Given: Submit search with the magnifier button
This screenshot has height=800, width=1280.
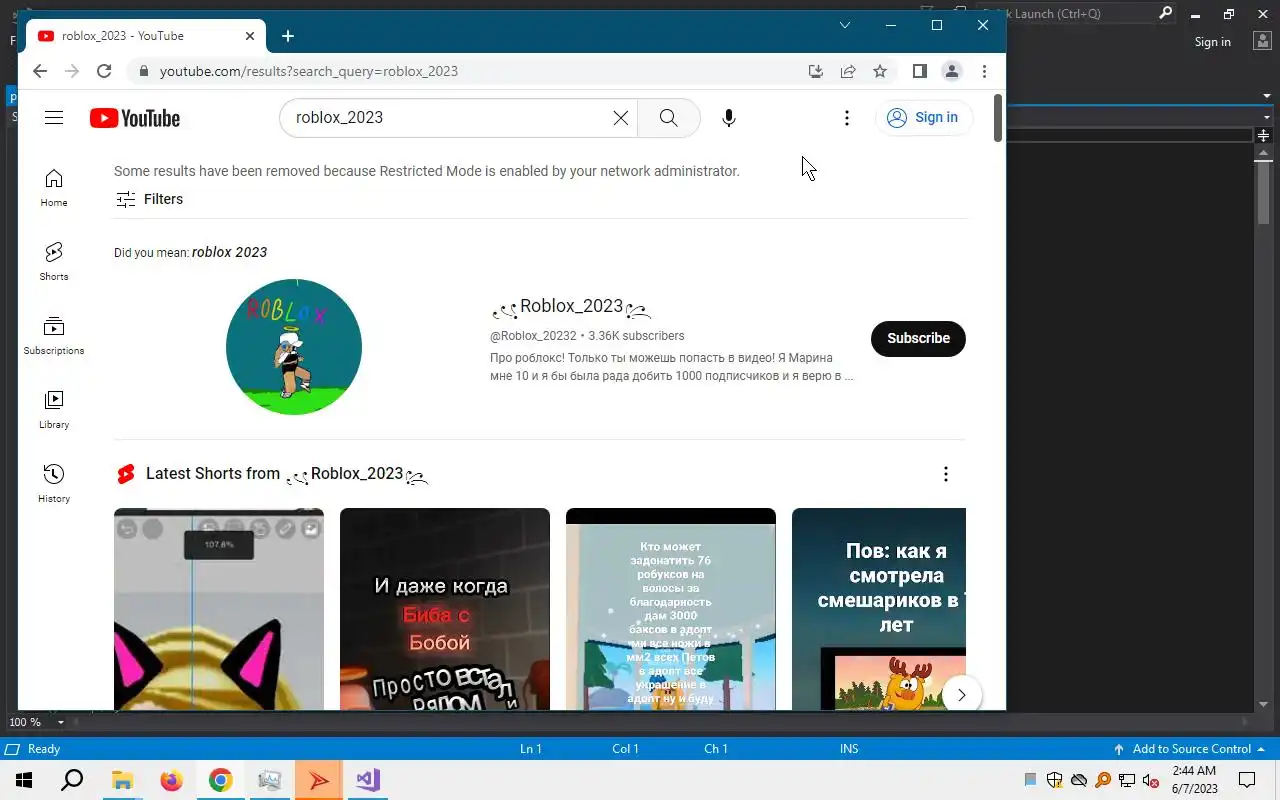Looking at the screenshot, I should click(668, 118).
